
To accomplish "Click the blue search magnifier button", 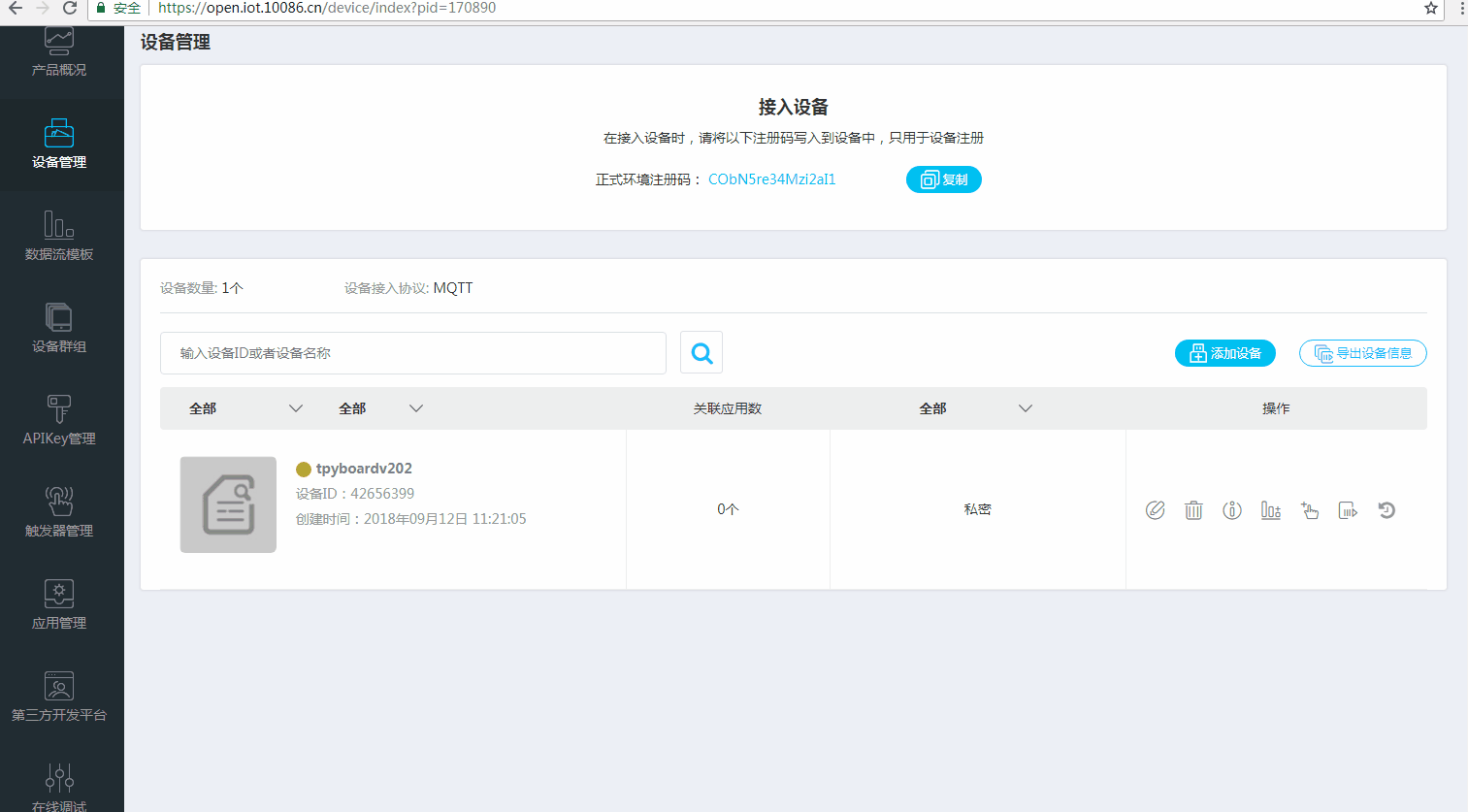I will coord(701,353).
